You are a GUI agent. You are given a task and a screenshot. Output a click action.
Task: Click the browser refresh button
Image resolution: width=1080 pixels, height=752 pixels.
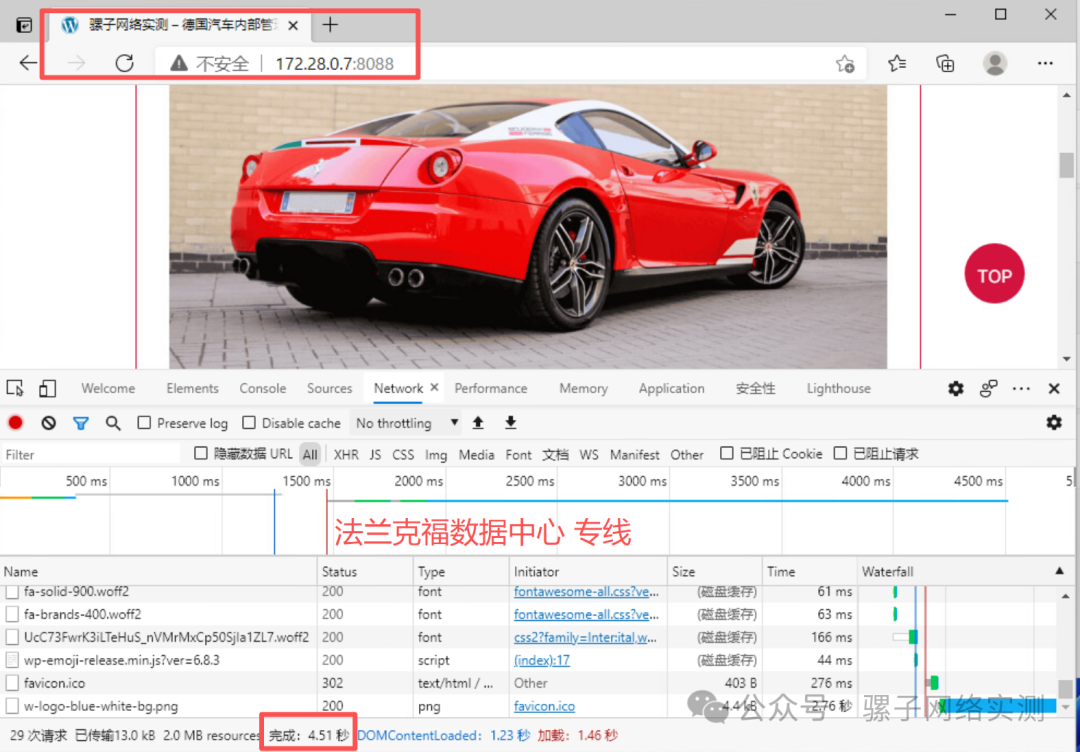point(124,63)
